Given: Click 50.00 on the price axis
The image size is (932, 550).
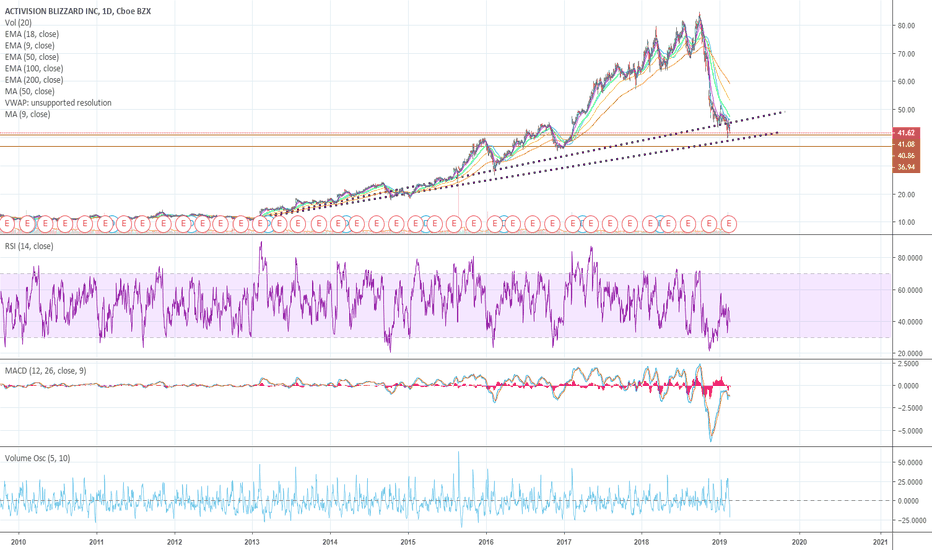Looking at the screenshot, I should (x=906, y=110).
